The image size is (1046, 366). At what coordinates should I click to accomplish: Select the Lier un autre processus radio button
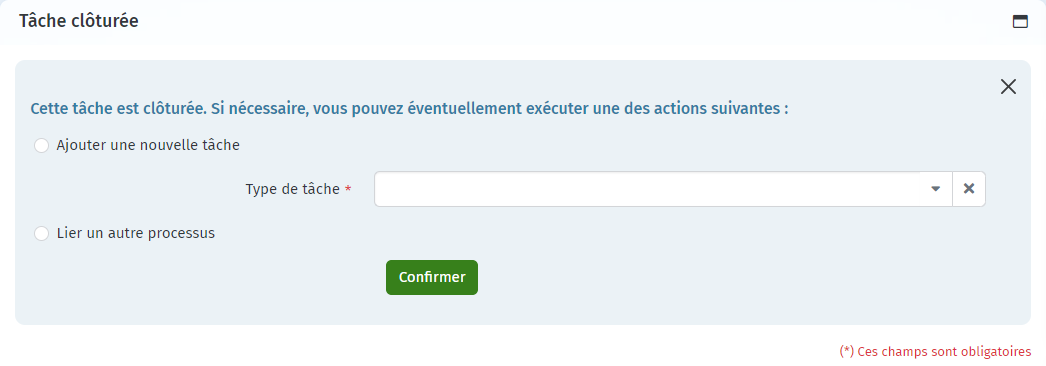(41, 233)
